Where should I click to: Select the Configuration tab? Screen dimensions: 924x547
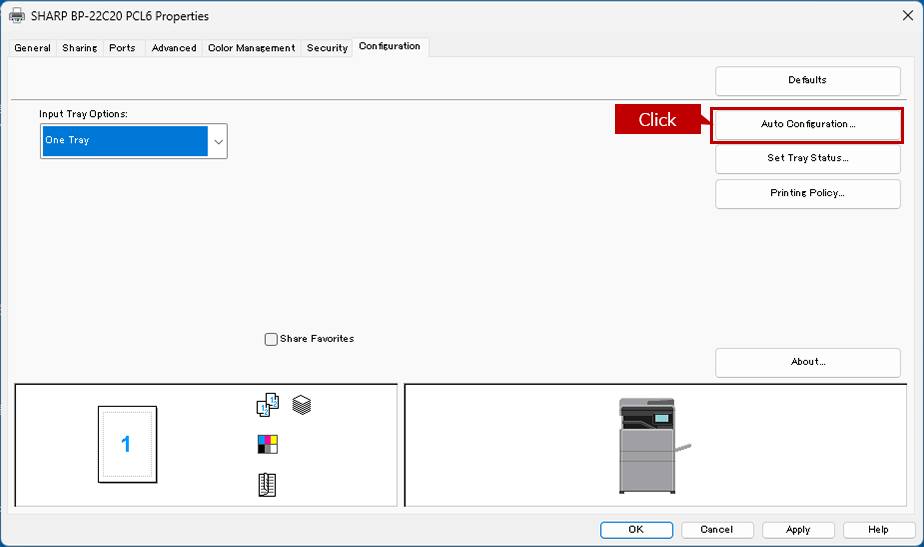pyautogui.click(x=390, y=47)
